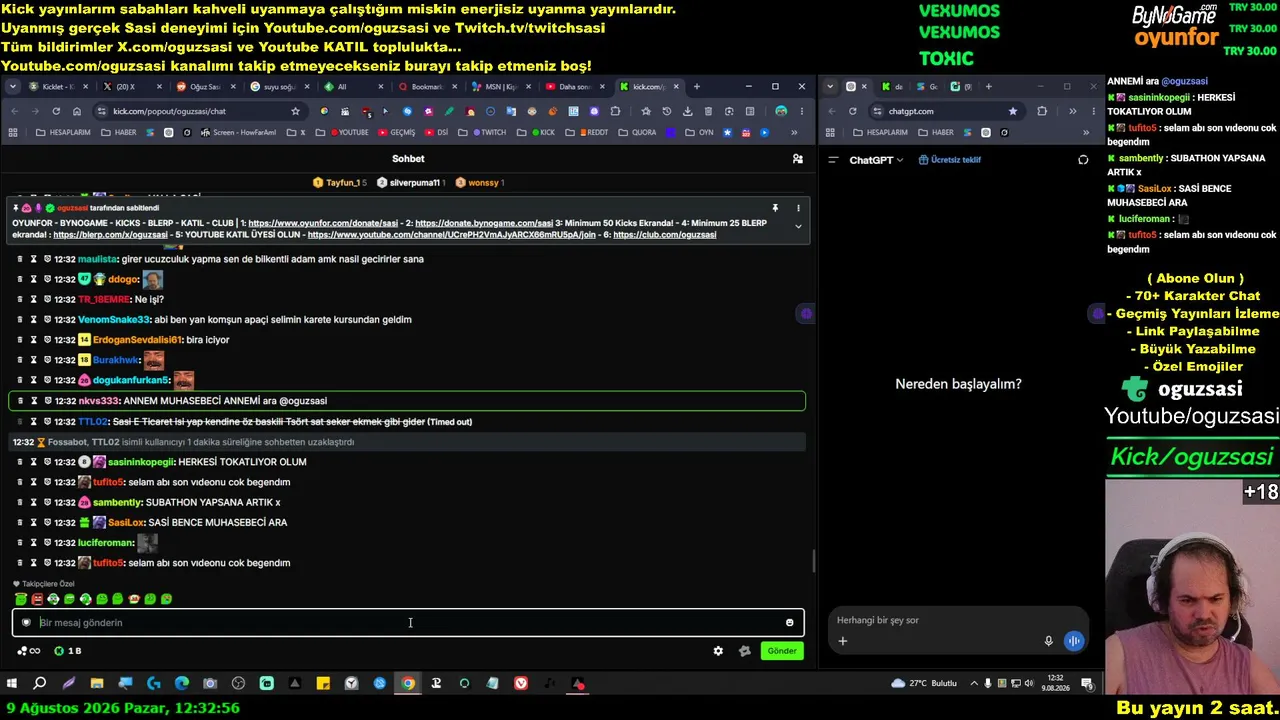Open Google Chrome from the taskbar

pos(408,684)
